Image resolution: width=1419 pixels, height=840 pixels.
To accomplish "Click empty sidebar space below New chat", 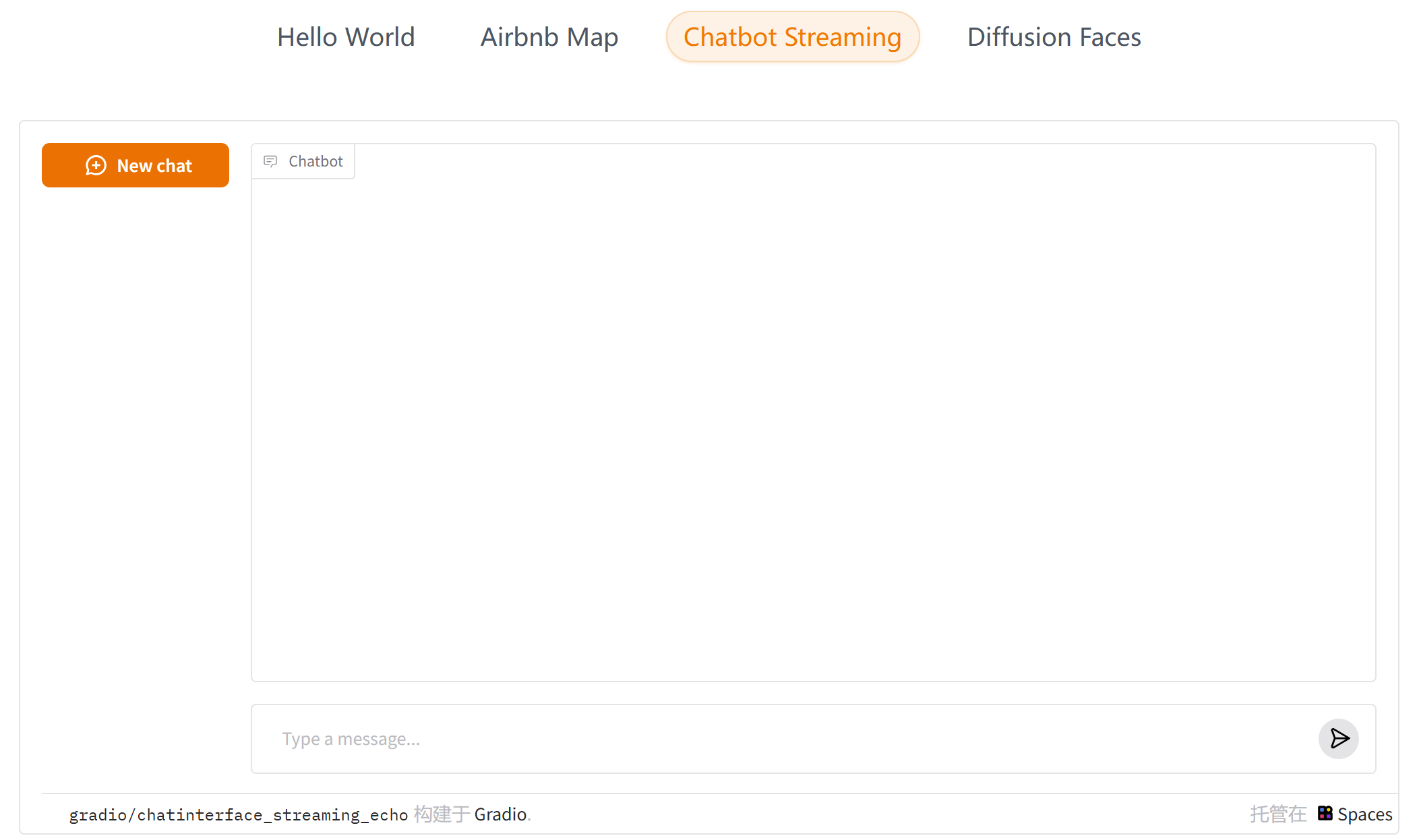I will (x=135, y=438).
